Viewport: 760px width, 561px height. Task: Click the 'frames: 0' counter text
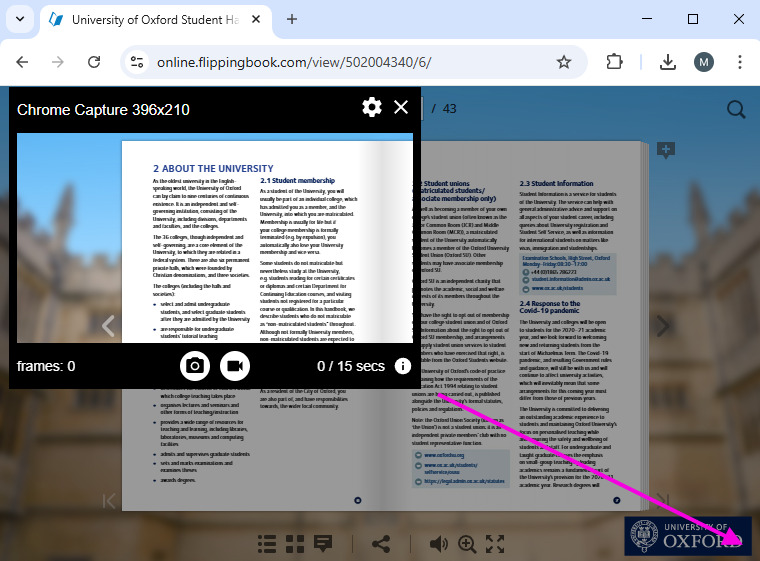[46, 366]
